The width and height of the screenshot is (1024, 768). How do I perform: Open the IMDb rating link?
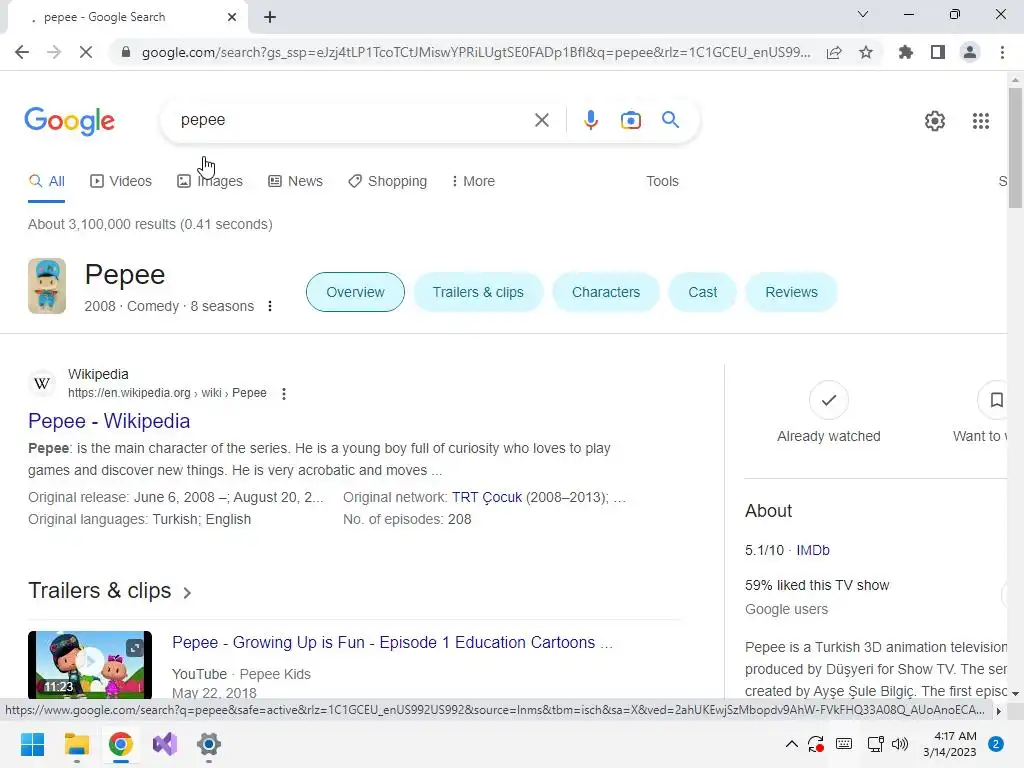tap(813, 551)
